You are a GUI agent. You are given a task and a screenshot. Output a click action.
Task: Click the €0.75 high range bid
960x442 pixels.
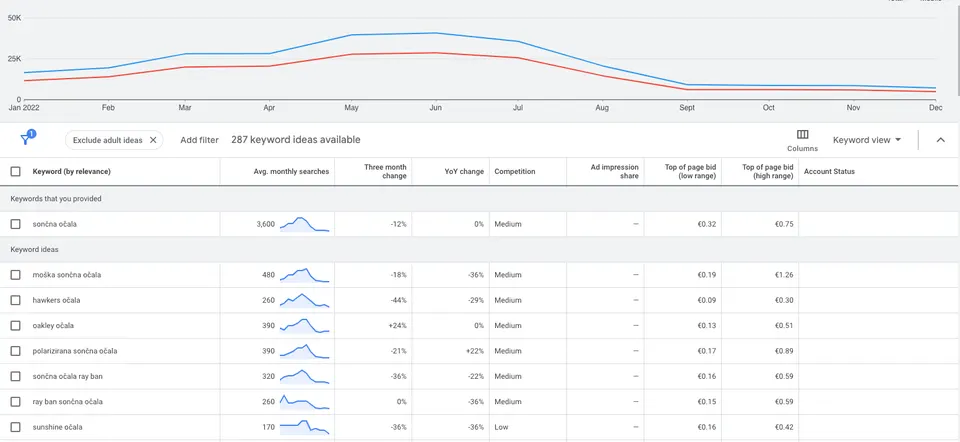[x=784, y=225]
